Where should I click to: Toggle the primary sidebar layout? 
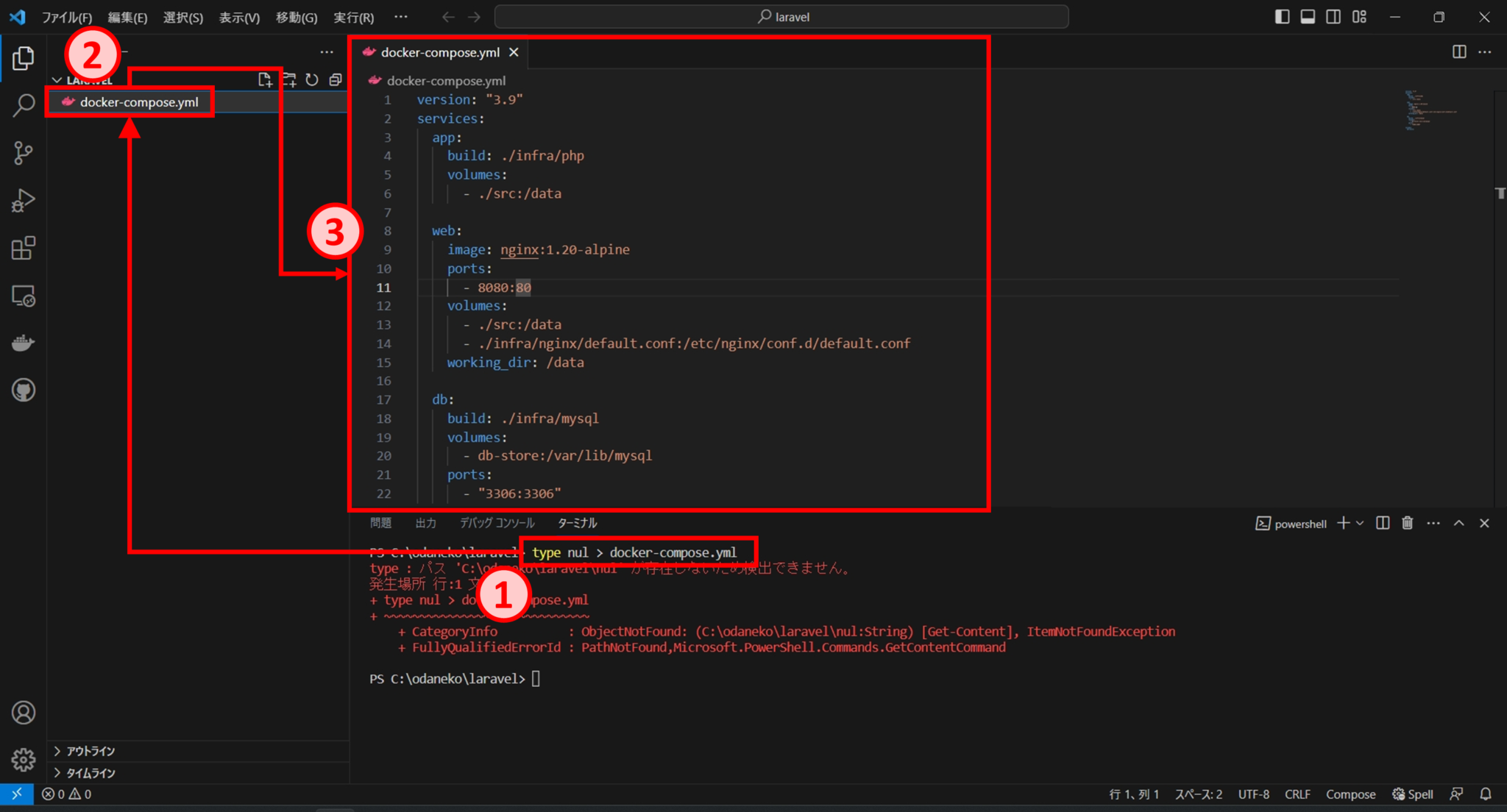[1282, 16]
